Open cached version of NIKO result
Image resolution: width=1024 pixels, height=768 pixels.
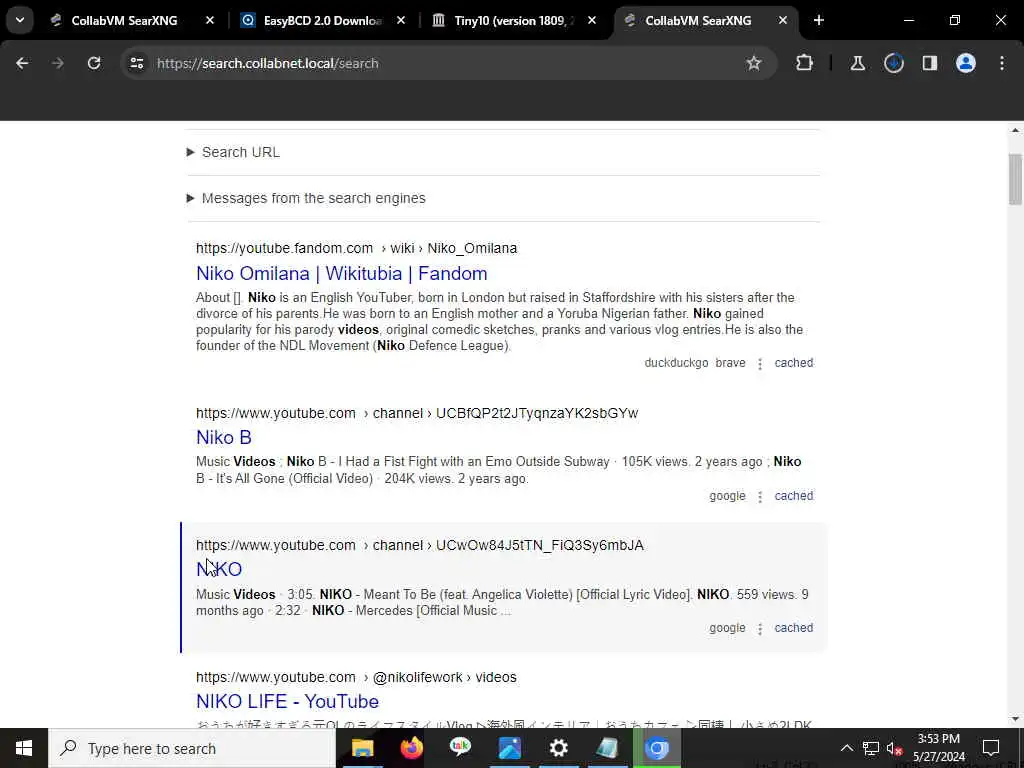793,628
